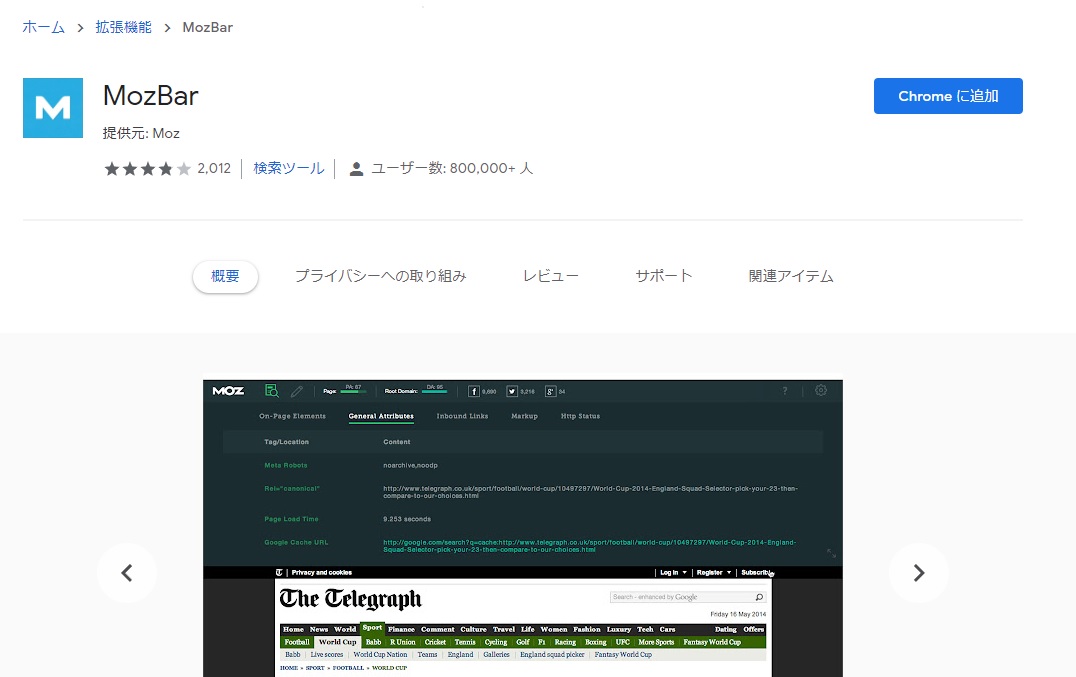Click the Home item in Telegraph navigation
Screen dimensions: 1076x677
293,630
